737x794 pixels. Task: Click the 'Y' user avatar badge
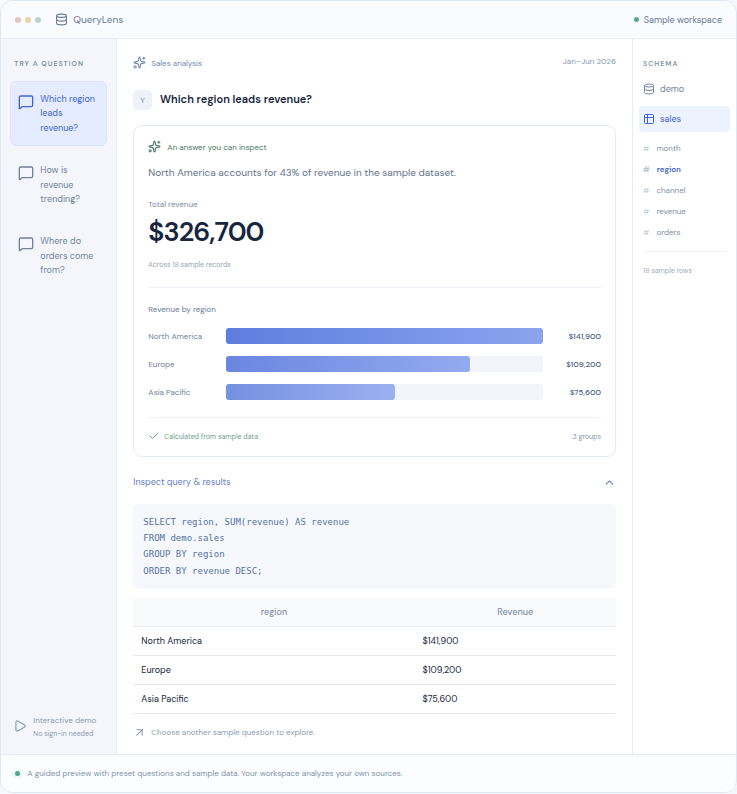[142, 100]
